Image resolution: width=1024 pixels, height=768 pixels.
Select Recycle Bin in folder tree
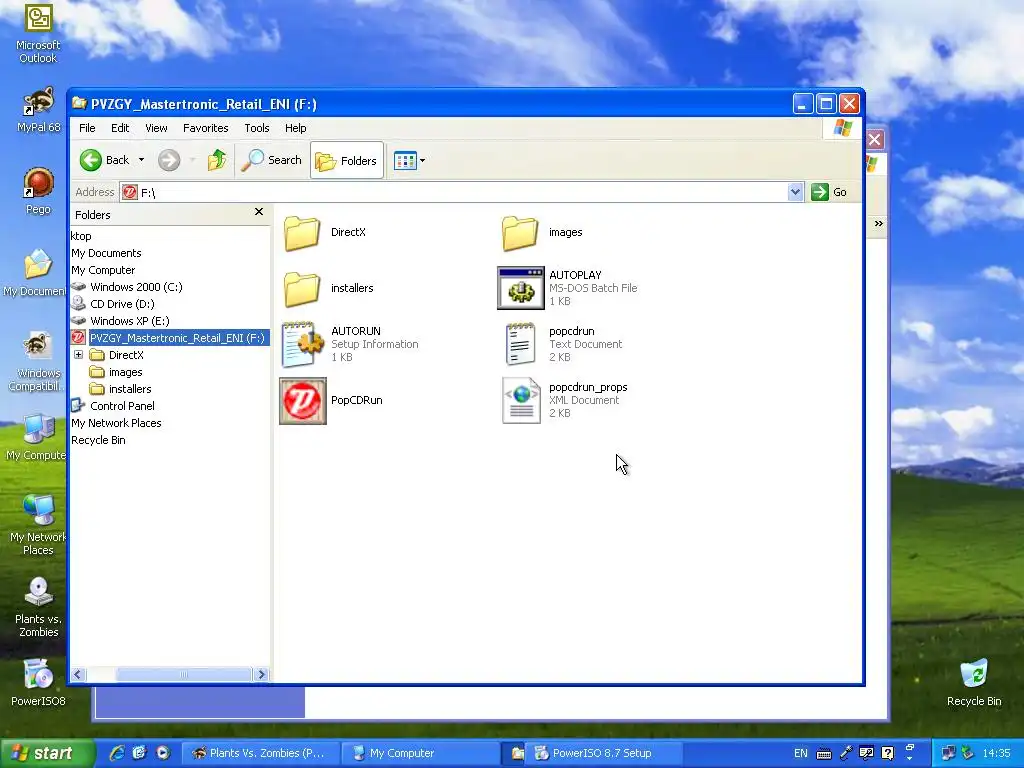98,440
